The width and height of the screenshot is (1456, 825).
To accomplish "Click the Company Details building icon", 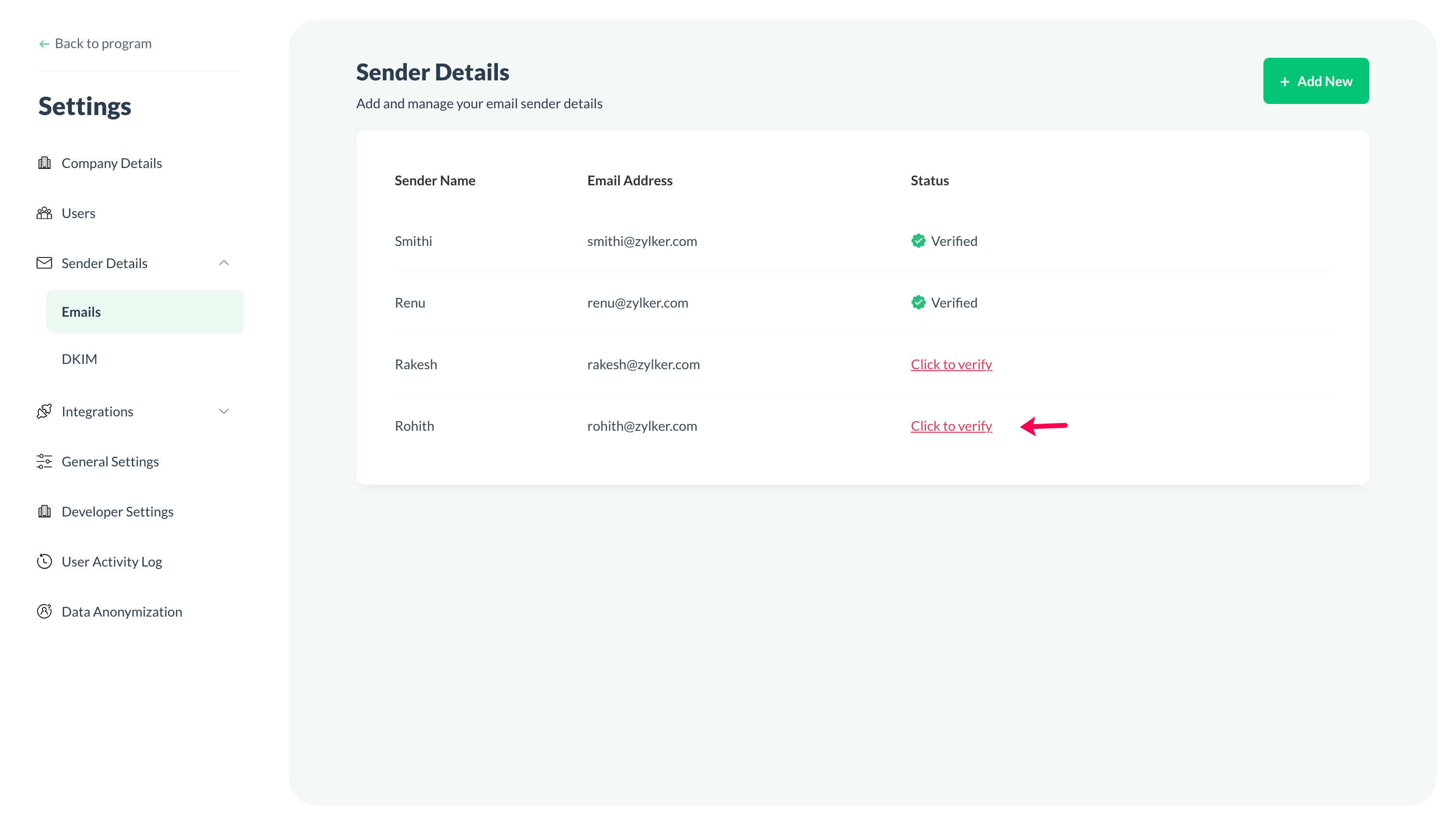I will click(x=44, y=163).
